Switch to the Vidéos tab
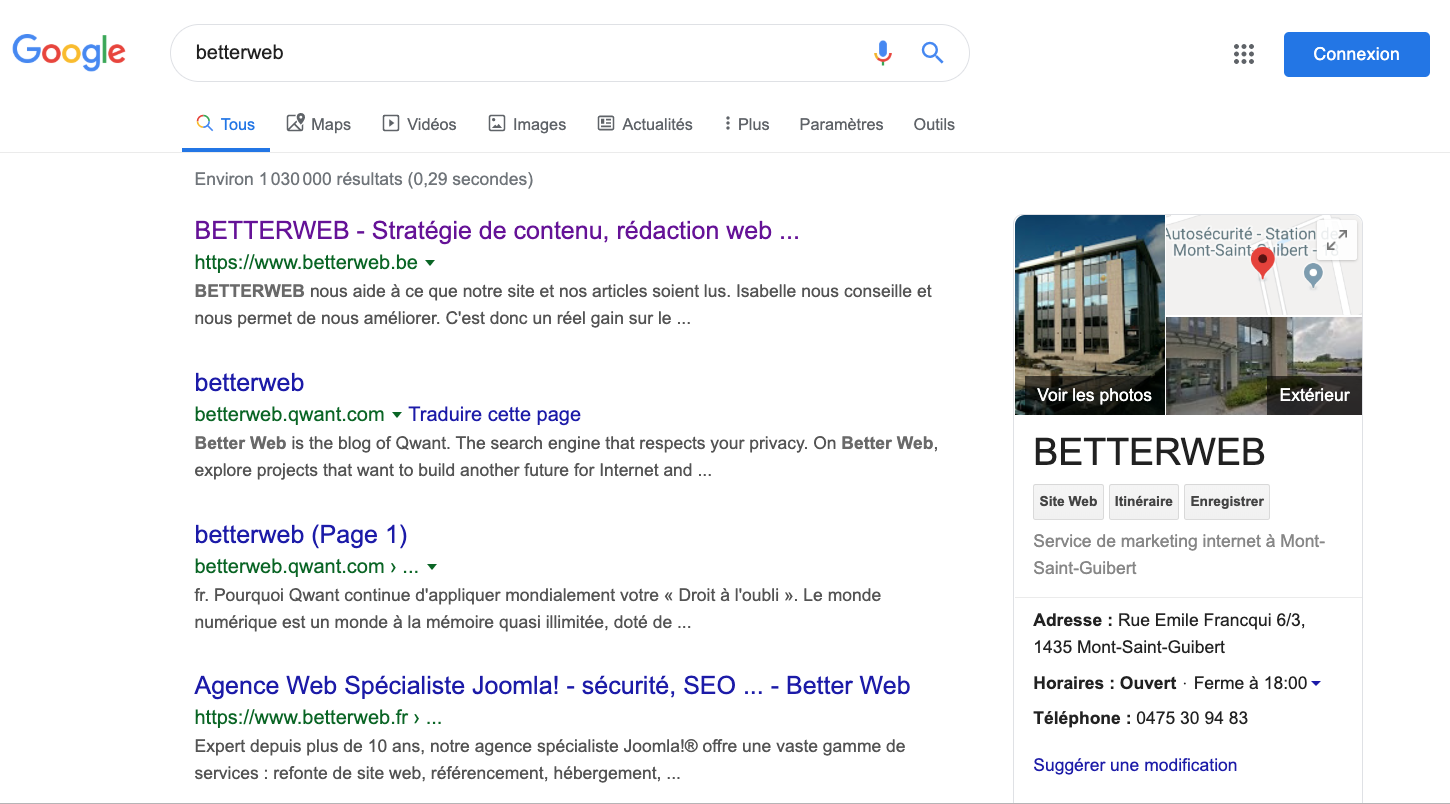 tap(419, 124)
